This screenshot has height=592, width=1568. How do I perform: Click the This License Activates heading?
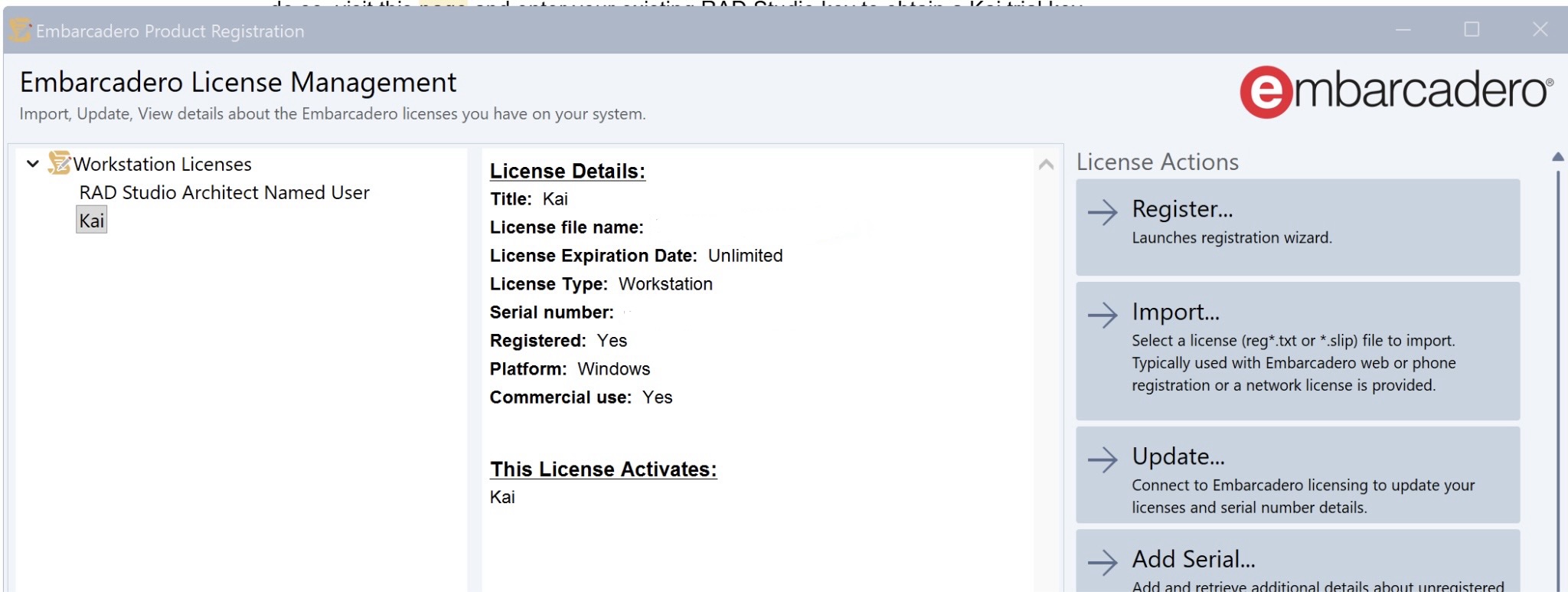click(603, 469)
